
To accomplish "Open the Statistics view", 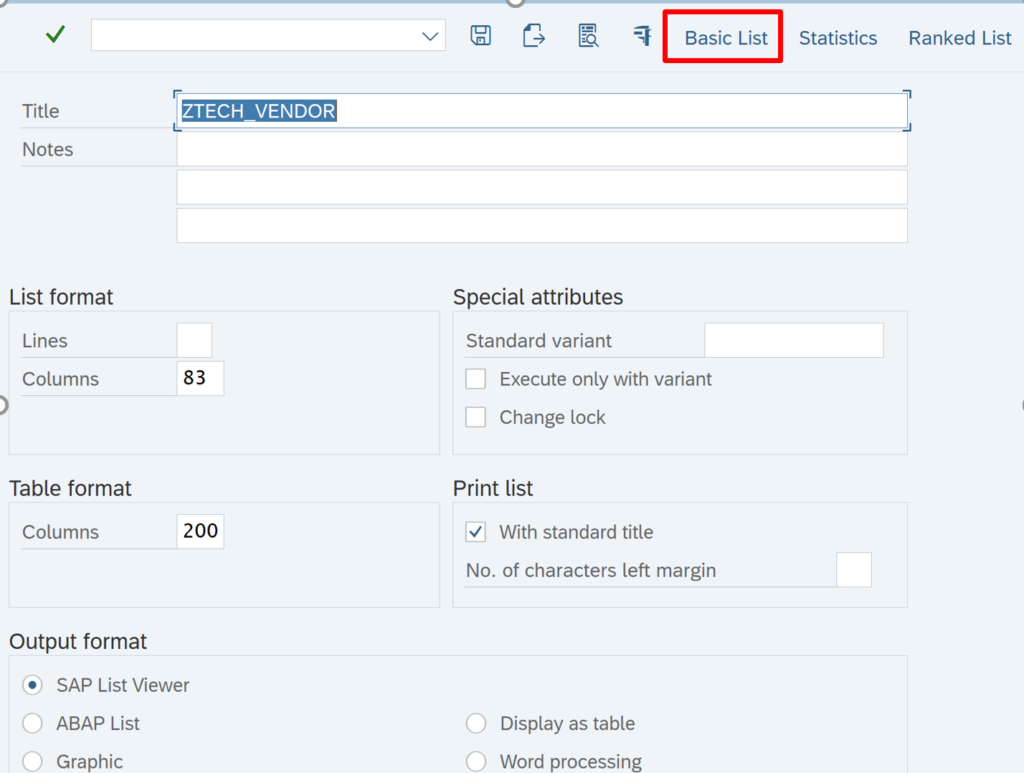I will pyautogui.click(x=838, y=37).
